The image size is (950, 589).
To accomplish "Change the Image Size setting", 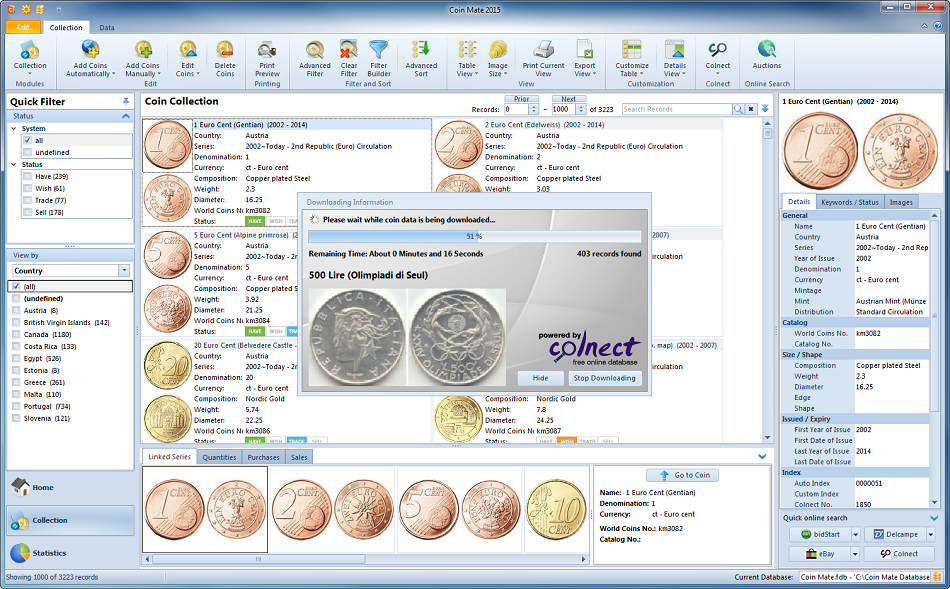I will tap(497, 58).
